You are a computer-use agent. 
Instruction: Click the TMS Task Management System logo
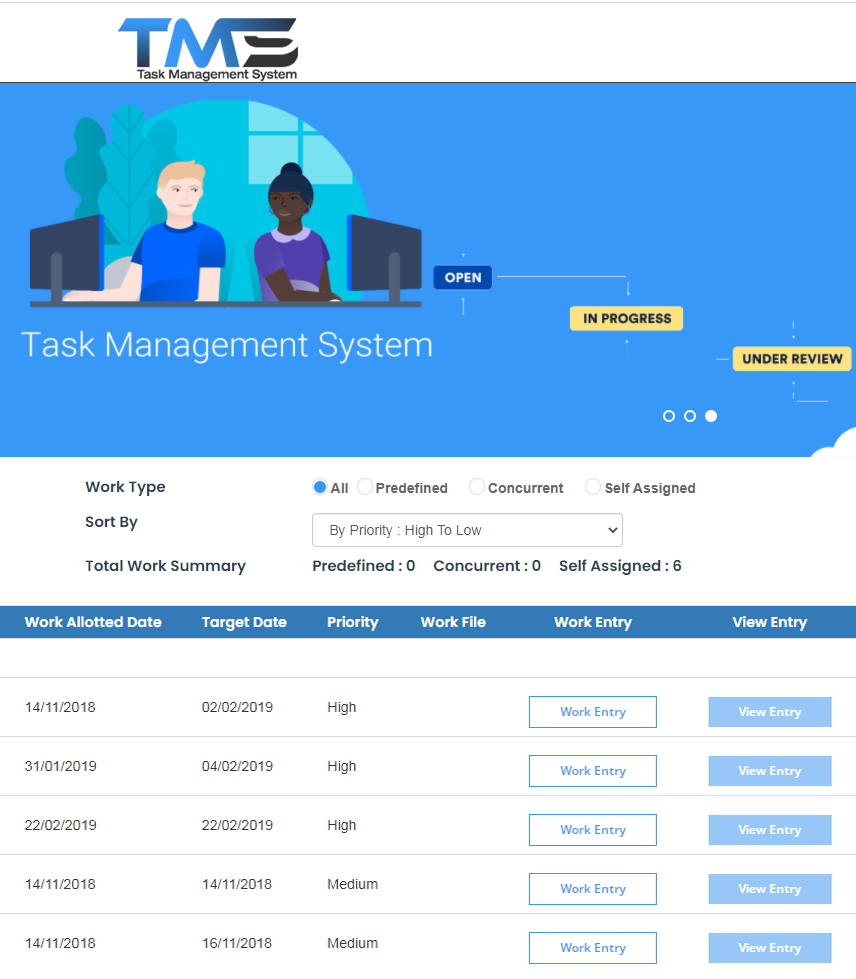pos(208,47)
